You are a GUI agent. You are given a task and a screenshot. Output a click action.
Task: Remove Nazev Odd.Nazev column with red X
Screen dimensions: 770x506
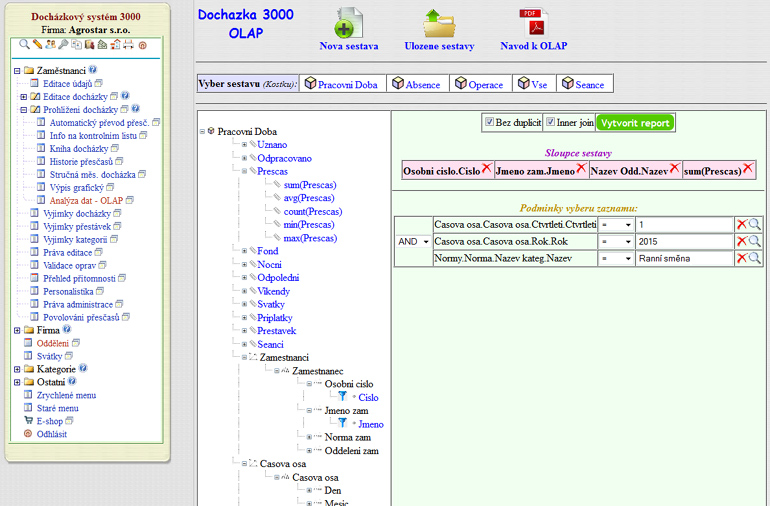pos(674,168)
